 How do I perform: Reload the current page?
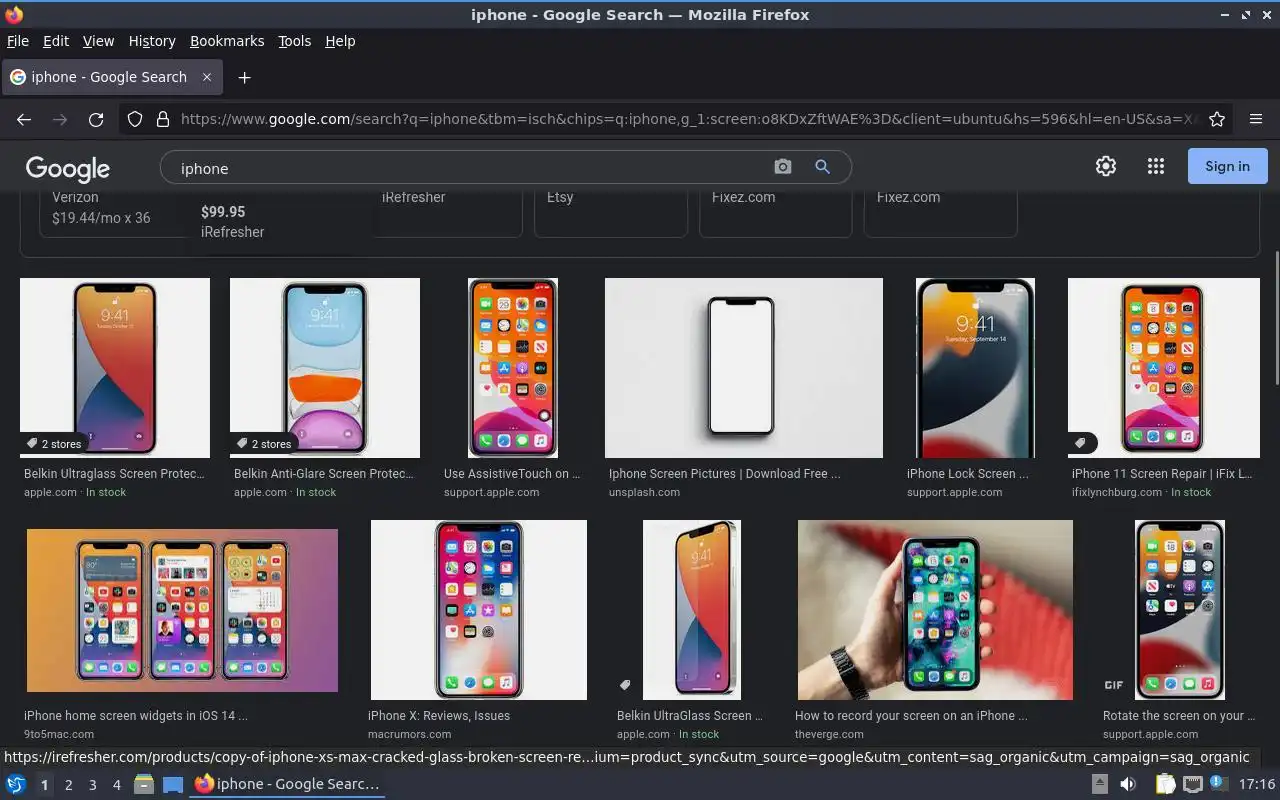click(96, 119)
